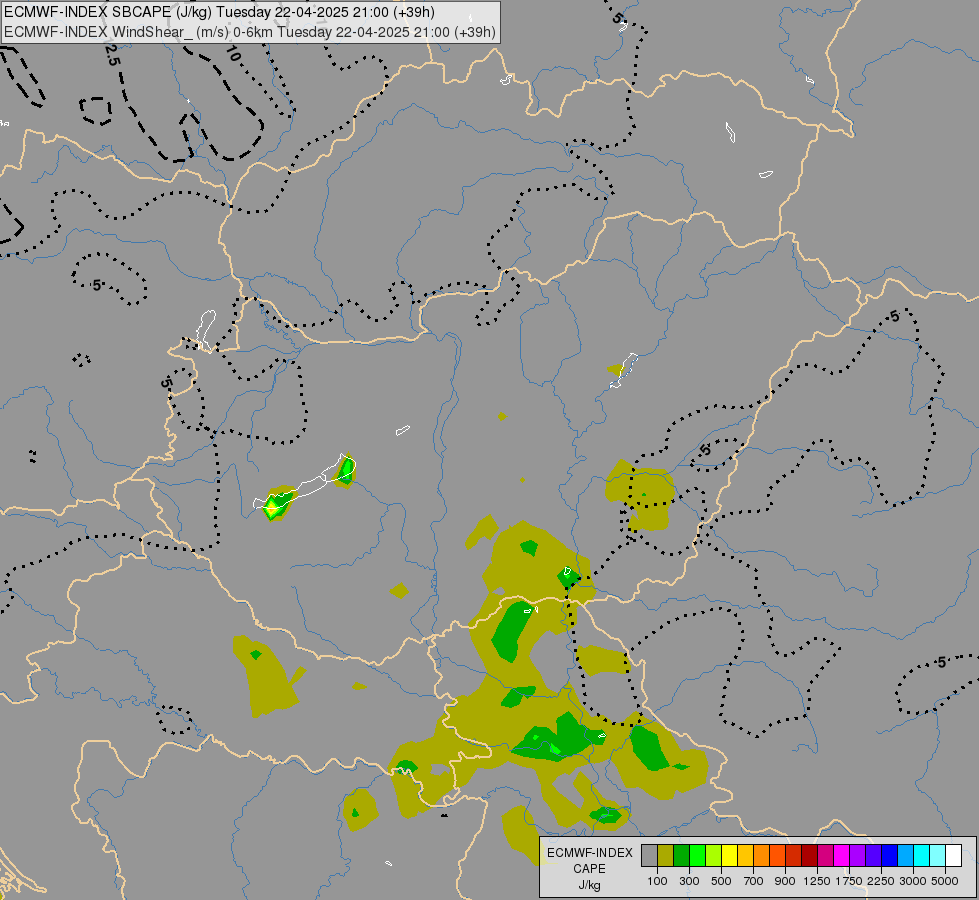
Task: Click the legend value 1250
Action: (x=817, y=881)
